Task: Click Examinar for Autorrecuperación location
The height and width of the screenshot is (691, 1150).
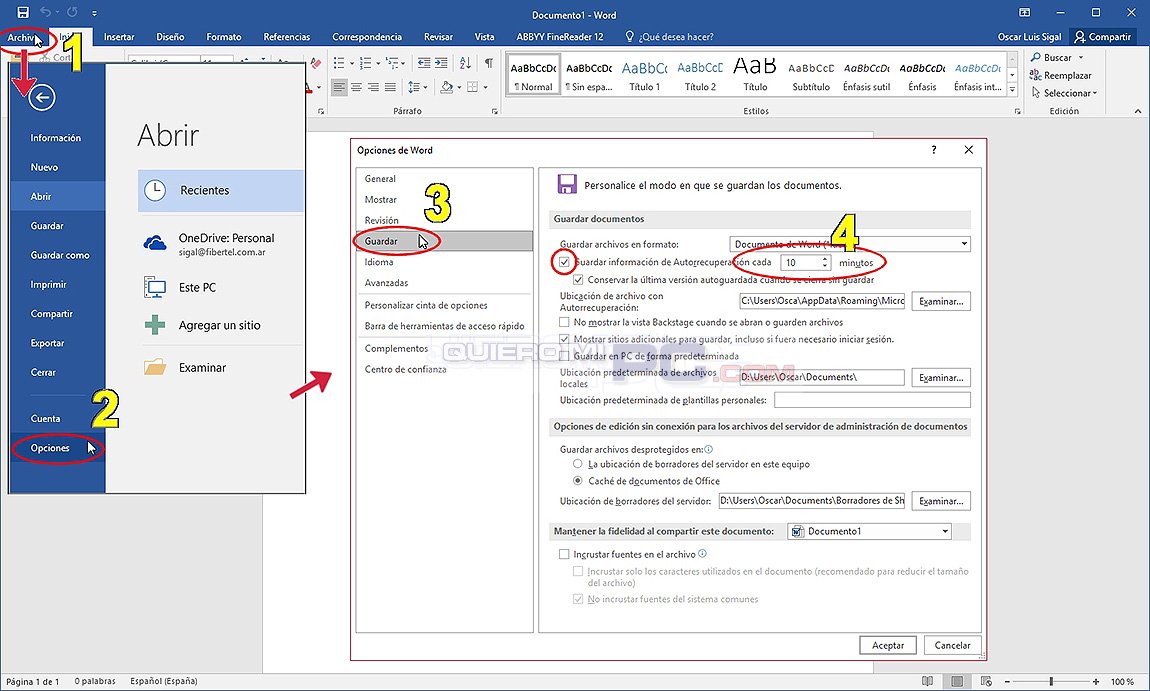Action: (x=941, y=301)
